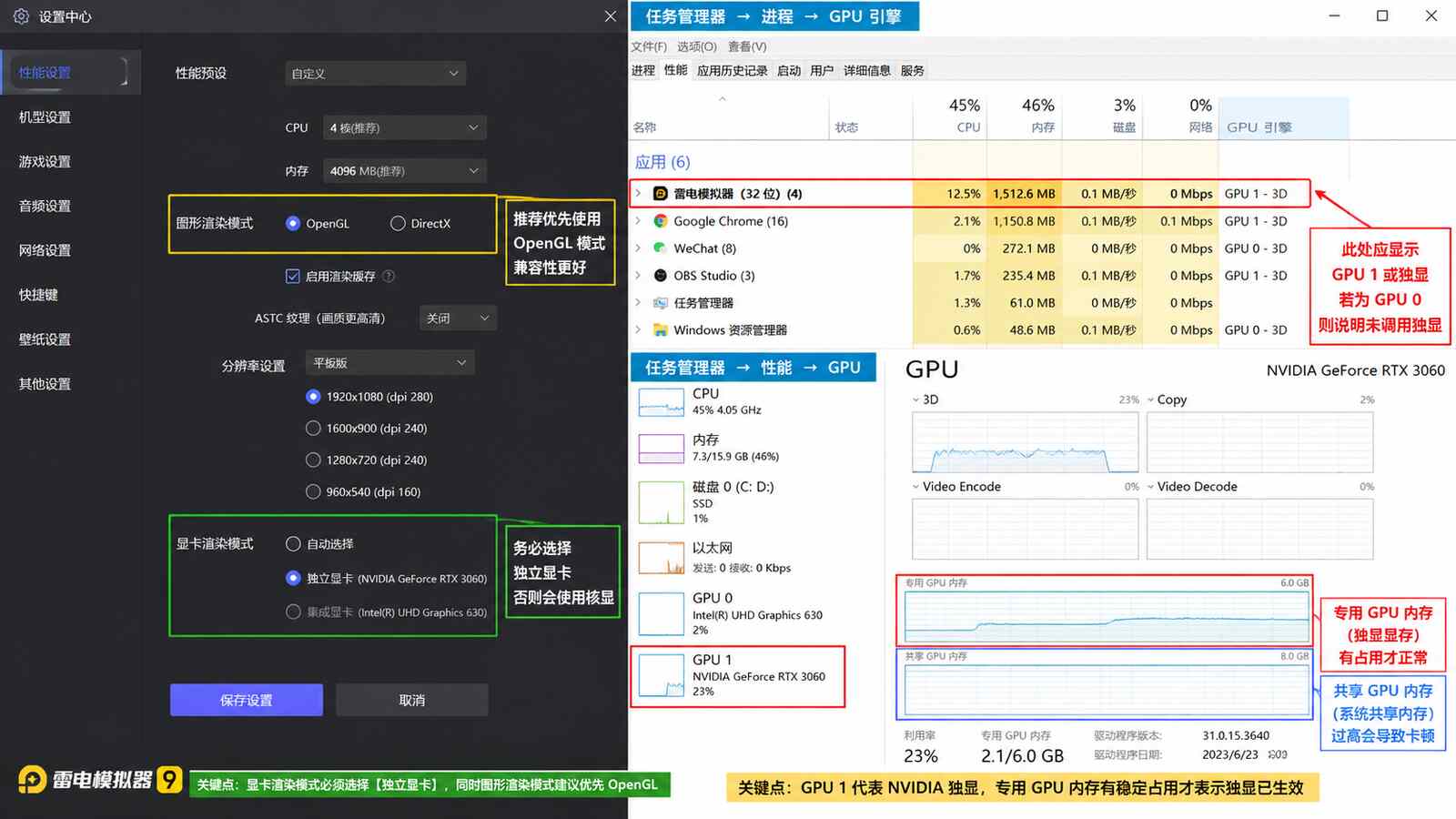
Task: Toggle the 启用渲染缓存 checkbox
Action: pyautogui.click(x=293, y=276)
